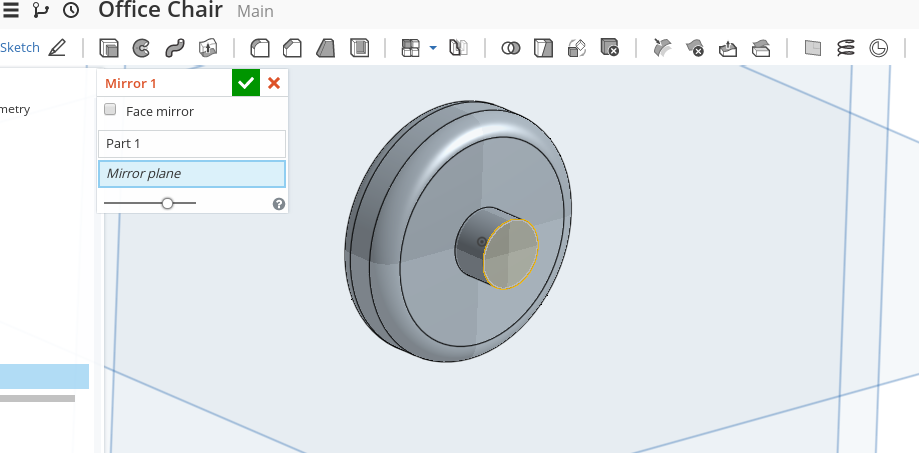Click the rollback slider handle in Mirror dialog
Screen dimensions: 919x453
pos(167,203)
